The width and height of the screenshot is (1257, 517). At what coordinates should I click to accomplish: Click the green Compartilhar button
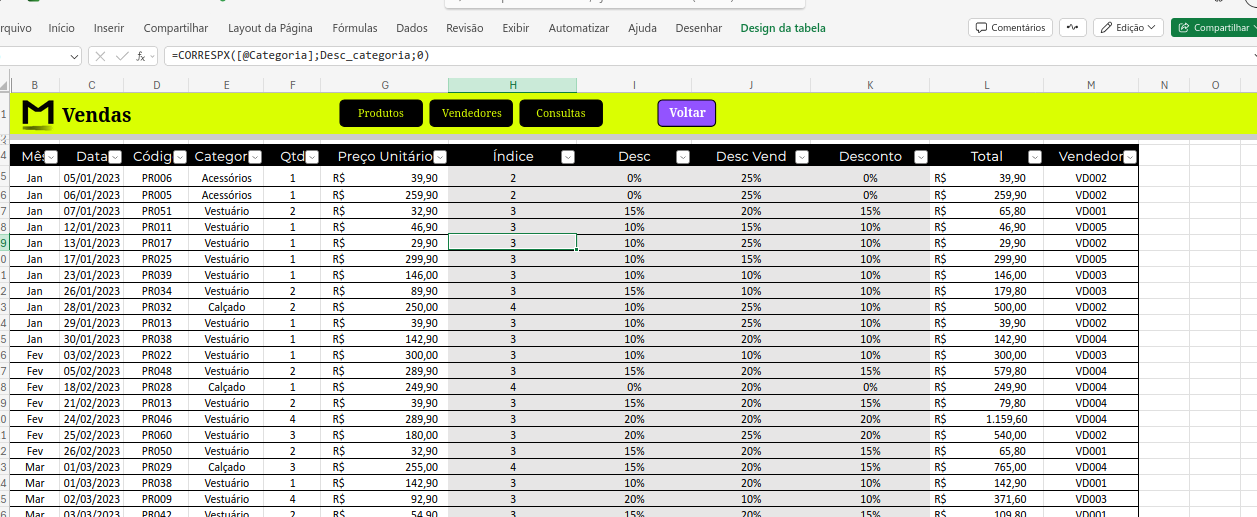1213,28
